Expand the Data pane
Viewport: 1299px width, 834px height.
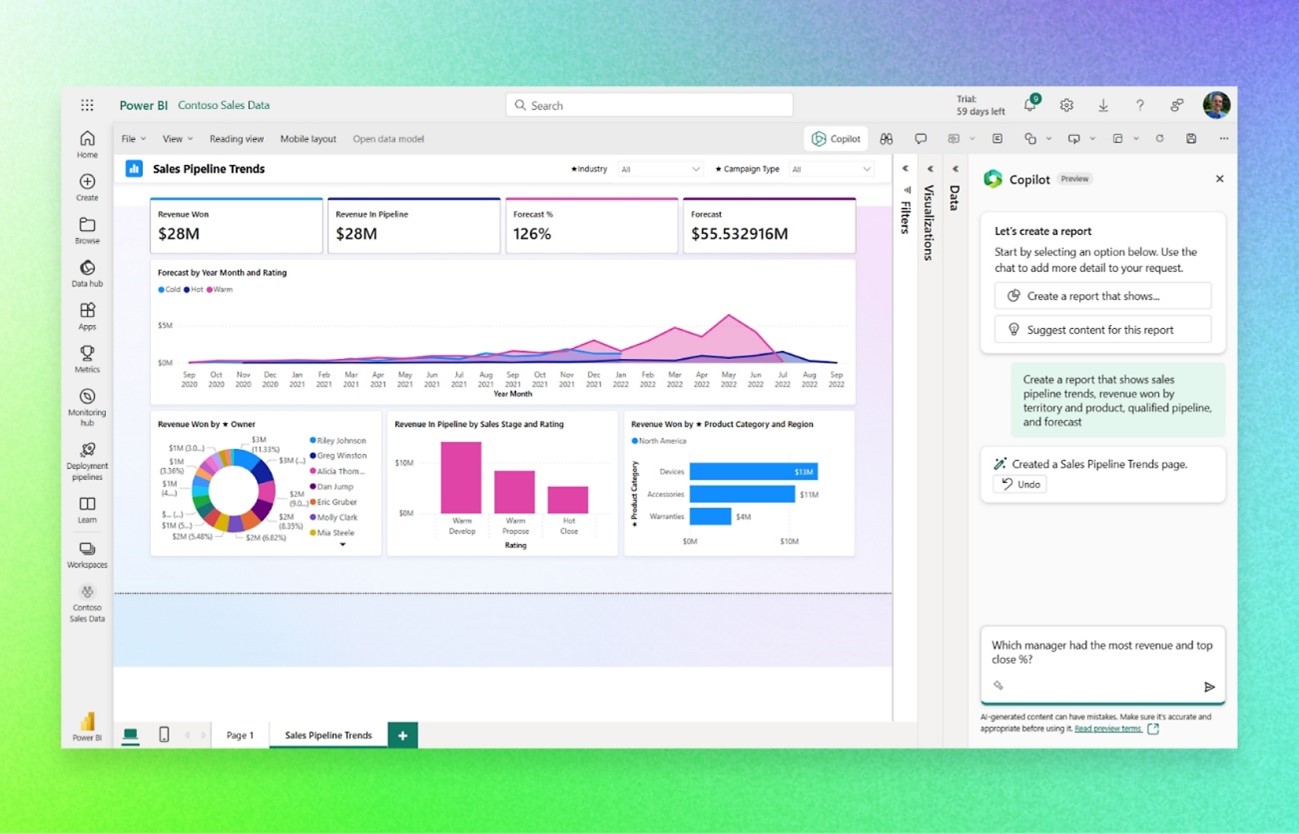[x=955, y=169]
